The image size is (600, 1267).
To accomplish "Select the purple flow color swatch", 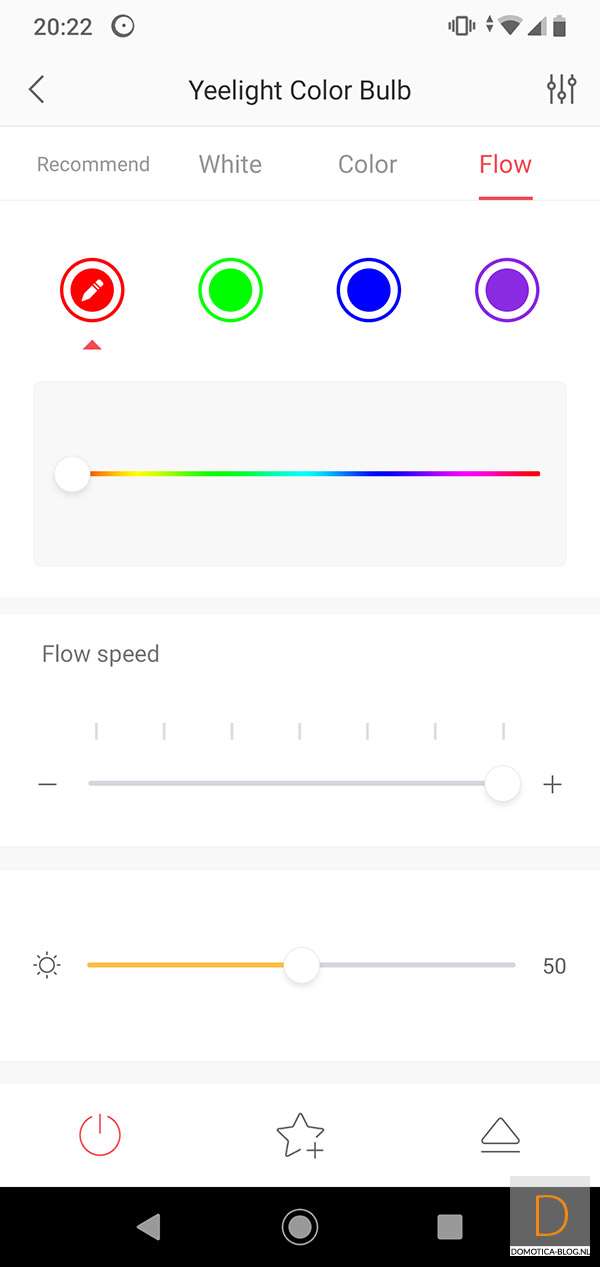I will (506, 291).
